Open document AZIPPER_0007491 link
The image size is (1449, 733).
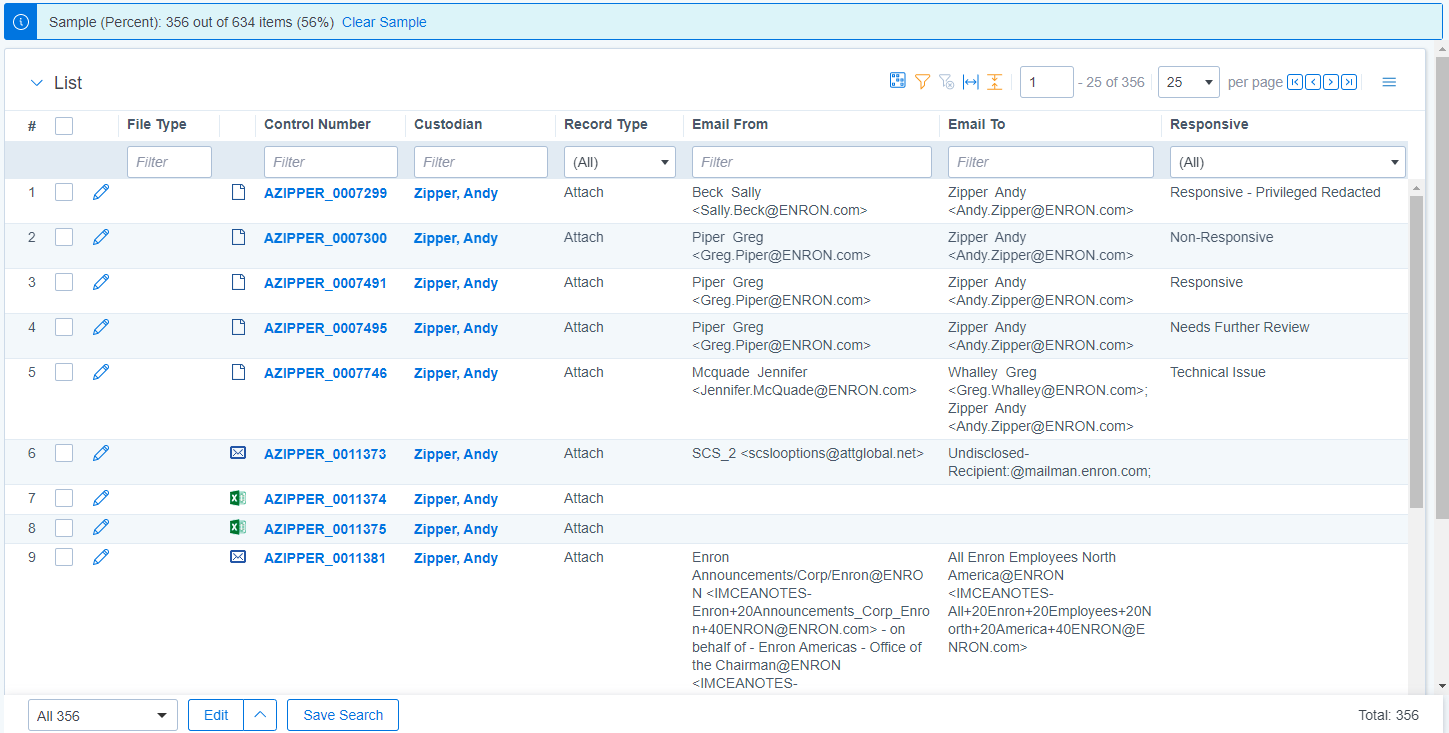[325, 283]
